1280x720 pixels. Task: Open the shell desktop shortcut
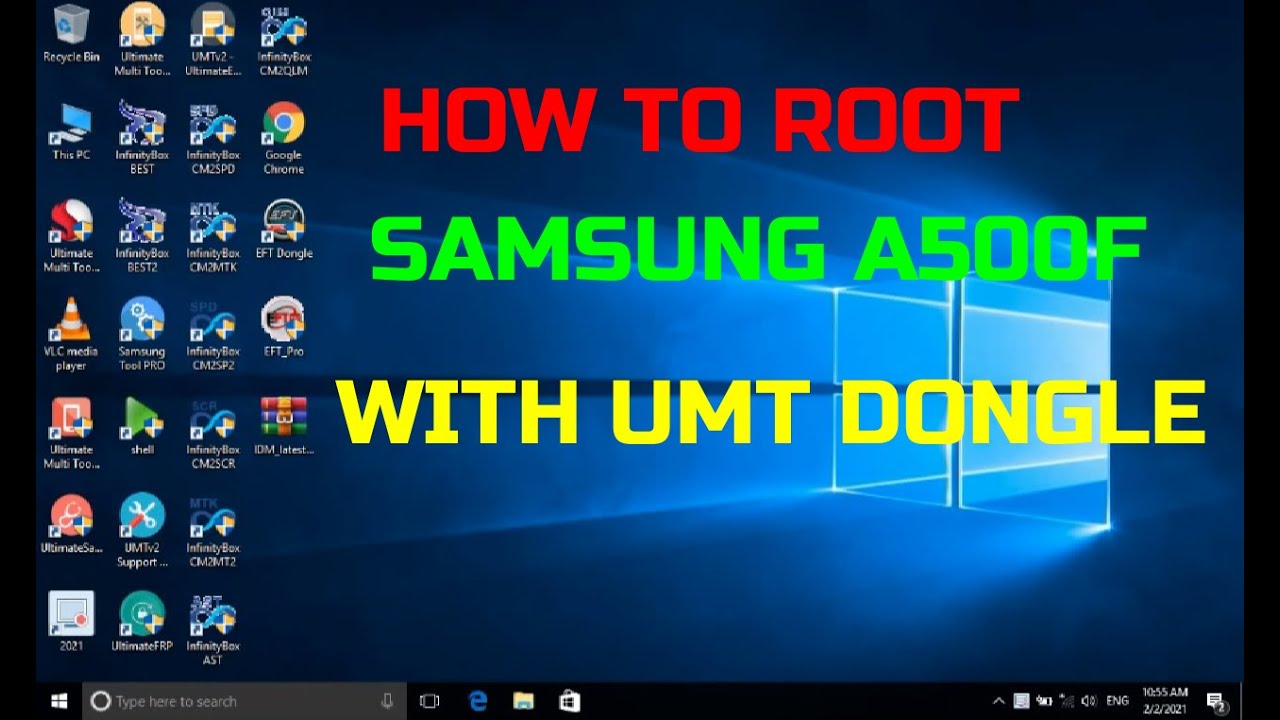(142, 425)
